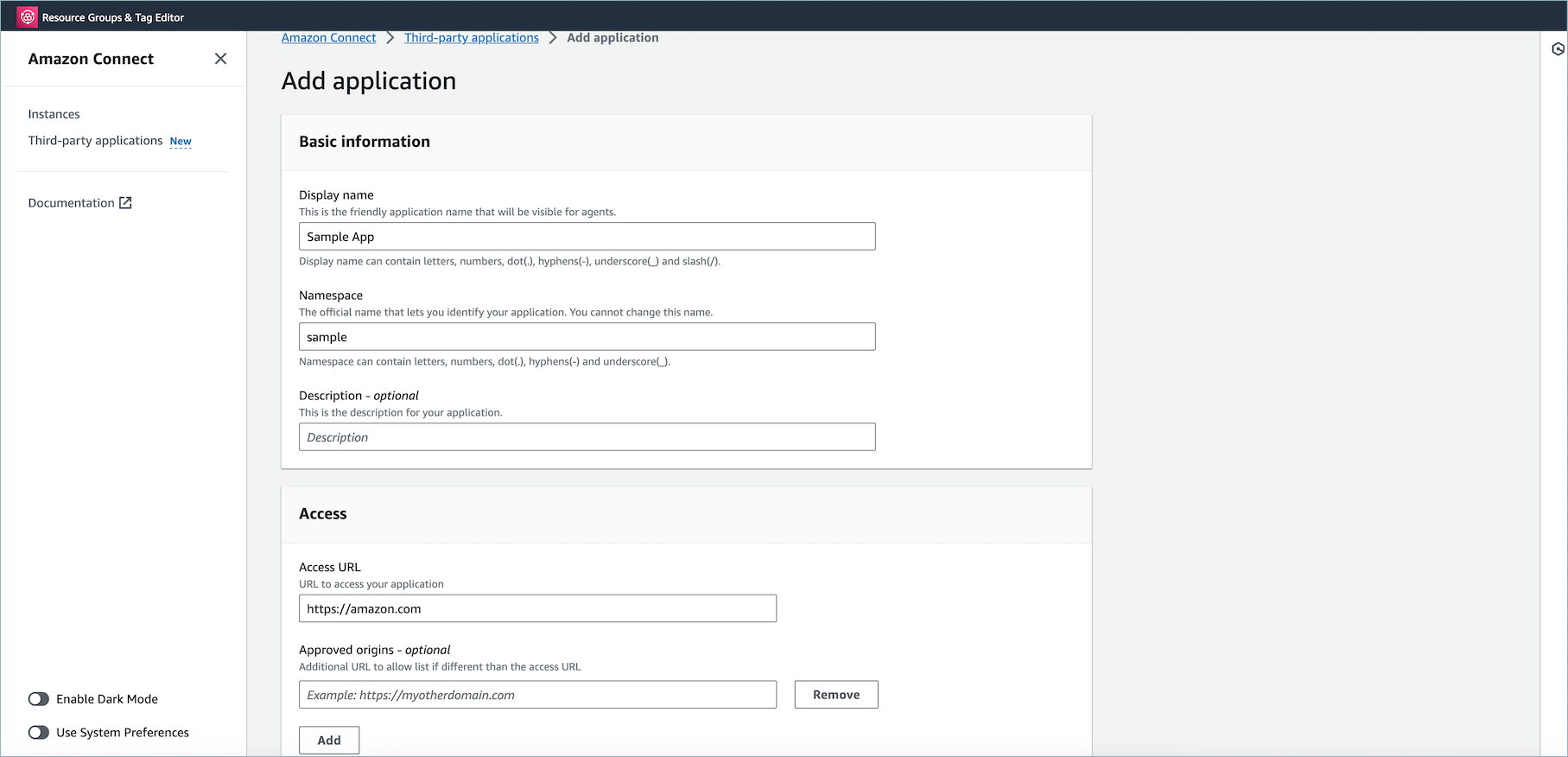Click the hexagon icon at right edge
This screenshot has height=757, width=1568.
pos(1558,49)
